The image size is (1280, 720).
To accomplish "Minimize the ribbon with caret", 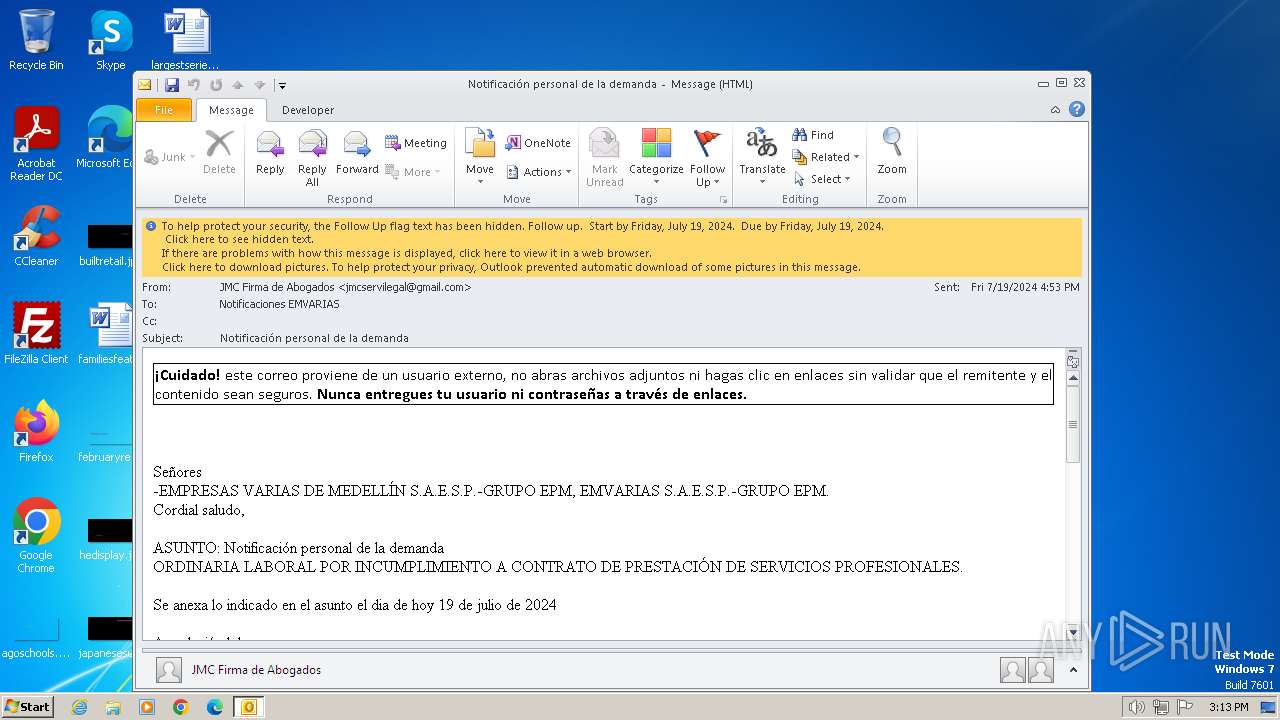I will tap(1056, 110).
